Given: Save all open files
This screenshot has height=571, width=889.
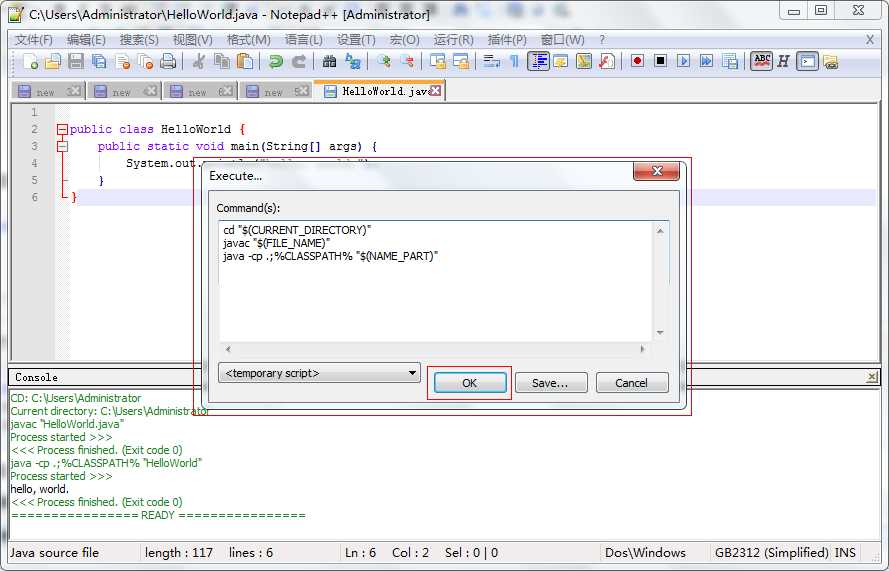Looking at the screenshot, I should click(x=99, y=61).
